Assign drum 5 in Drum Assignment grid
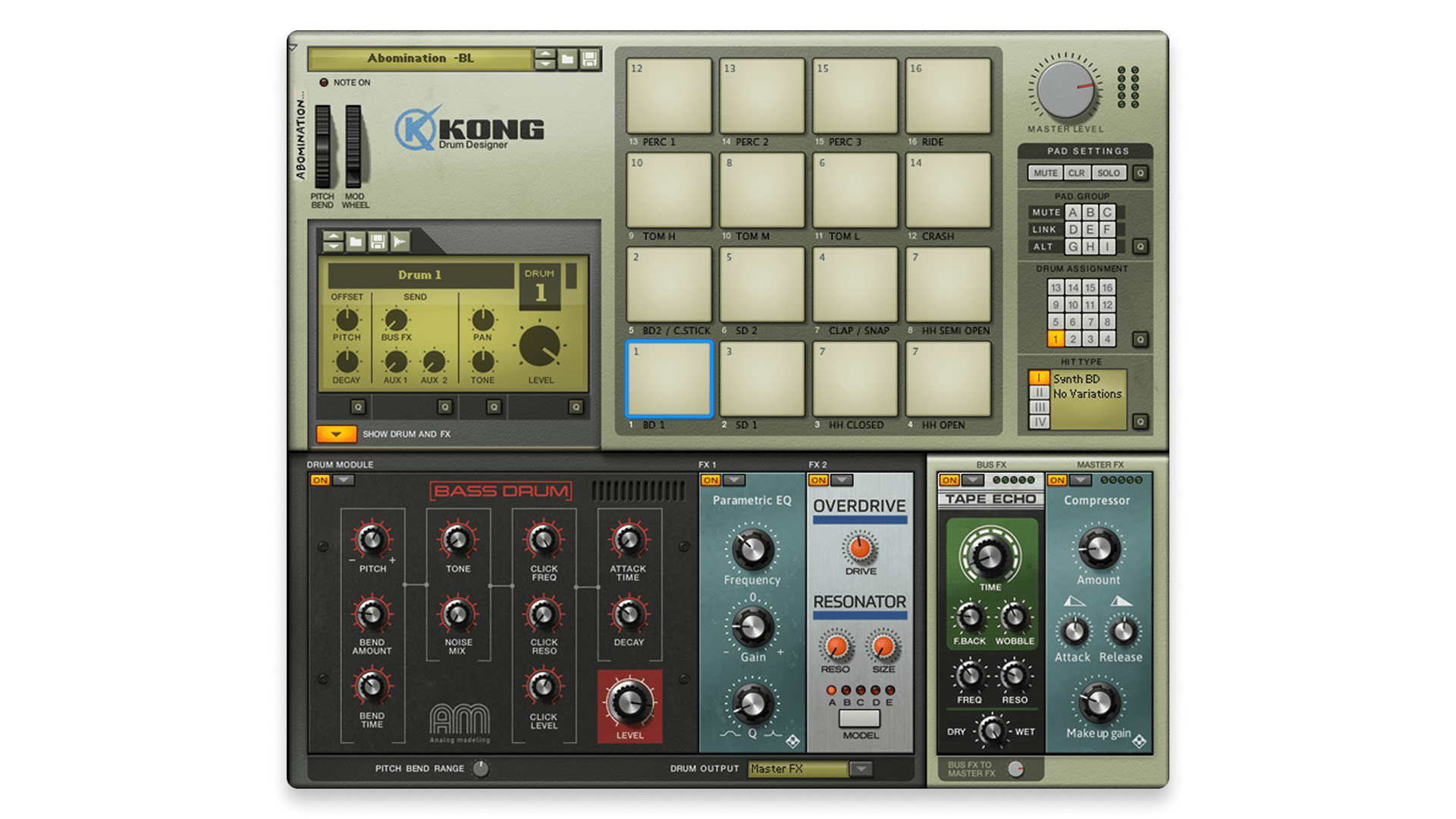 click(1056, 322)
